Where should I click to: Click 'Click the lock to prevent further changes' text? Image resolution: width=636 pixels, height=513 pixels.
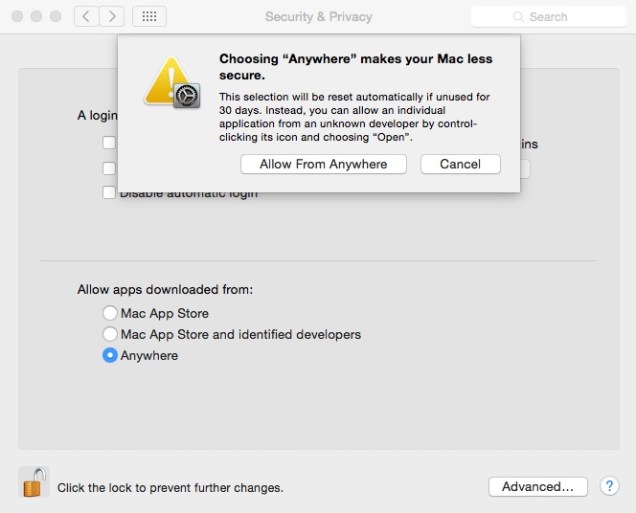tap(170, 487)
